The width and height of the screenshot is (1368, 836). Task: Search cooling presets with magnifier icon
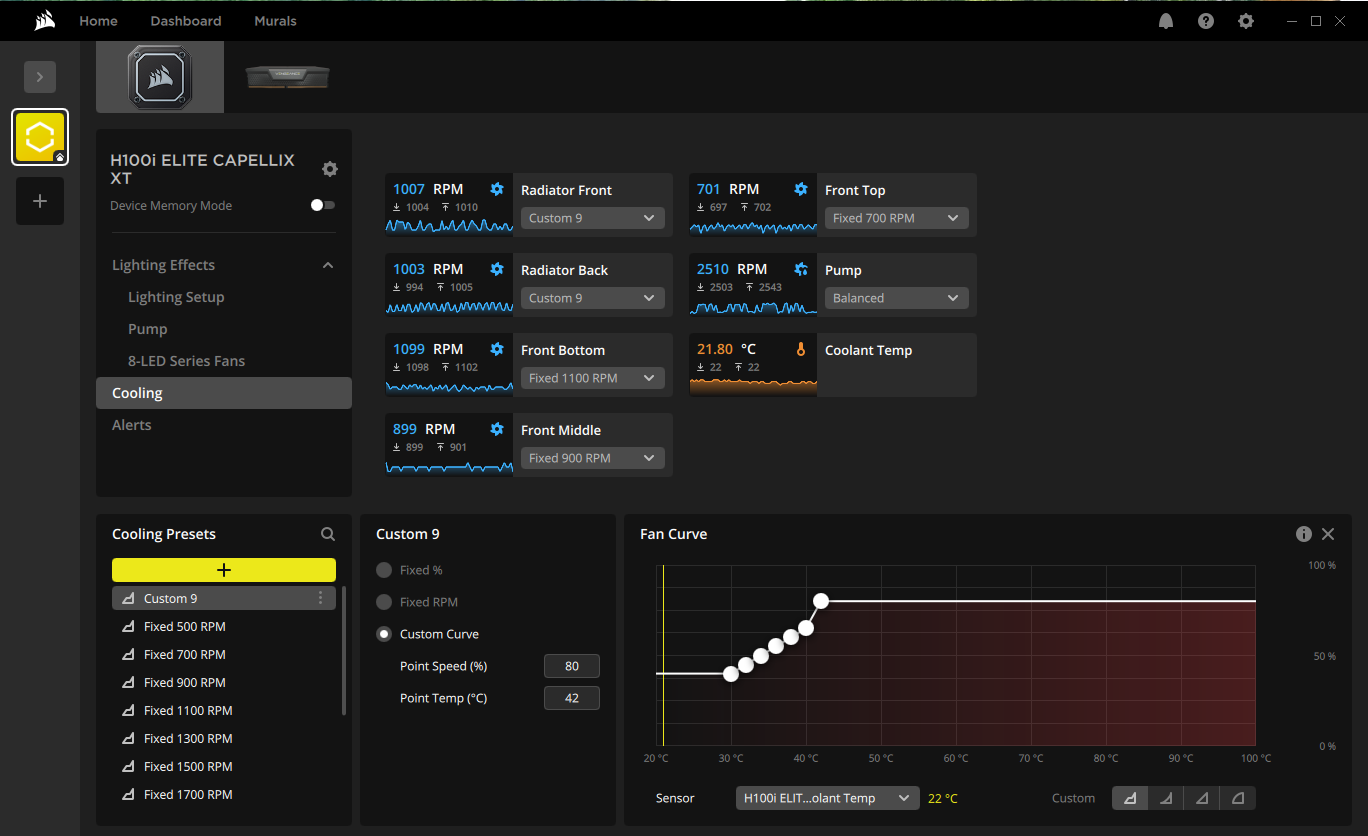point(328,534)
